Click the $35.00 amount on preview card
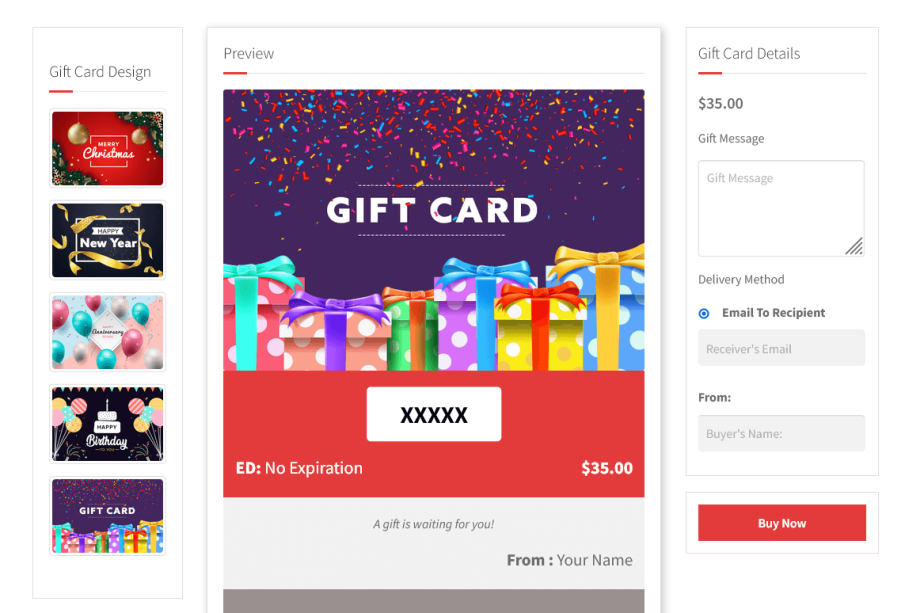Image resolution: width=905 pixels, height=613 pixels. click(x=607, y=468)
